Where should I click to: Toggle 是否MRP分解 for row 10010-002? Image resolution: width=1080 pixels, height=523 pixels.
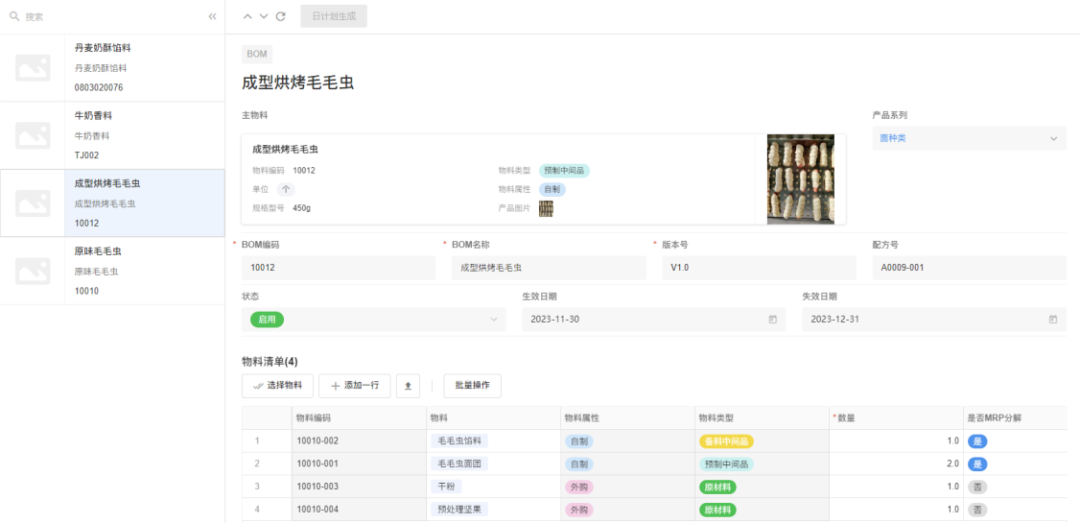(977, 441)
